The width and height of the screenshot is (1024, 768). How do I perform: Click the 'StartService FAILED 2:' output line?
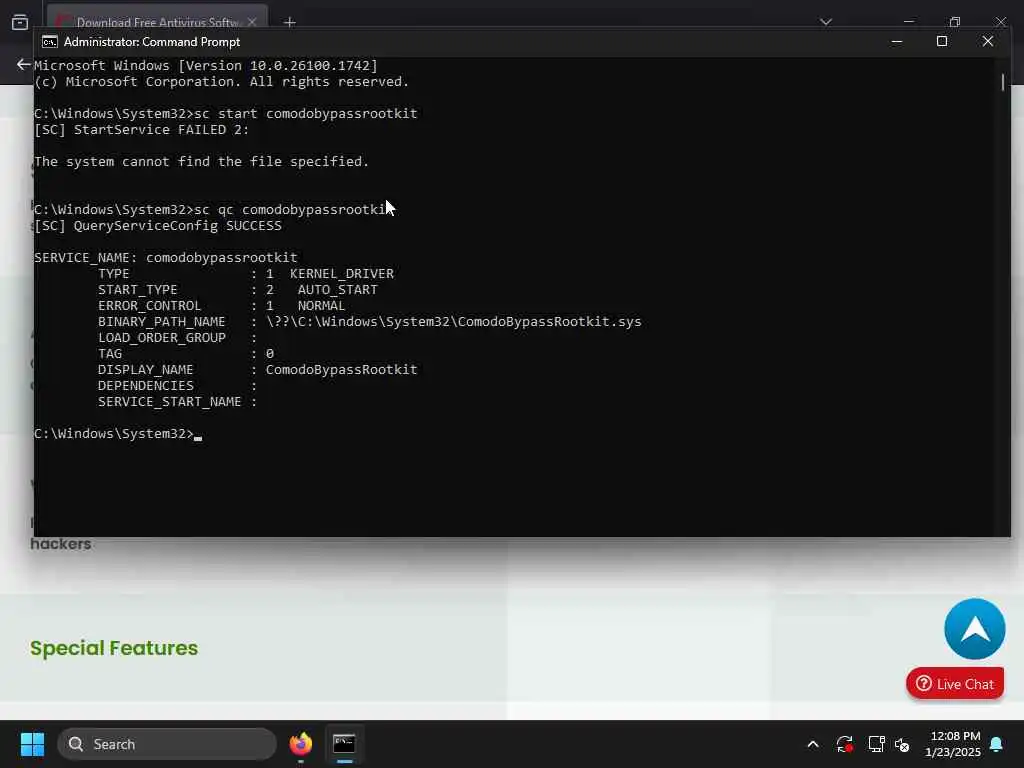(x=141, y=129)
